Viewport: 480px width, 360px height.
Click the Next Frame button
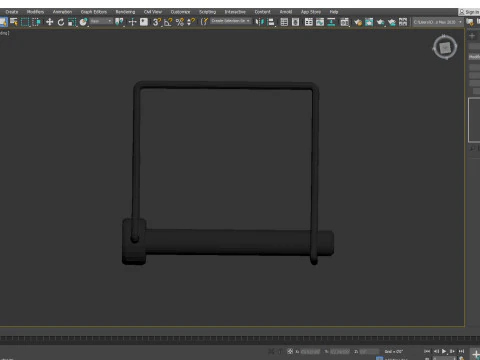point(452,351)
